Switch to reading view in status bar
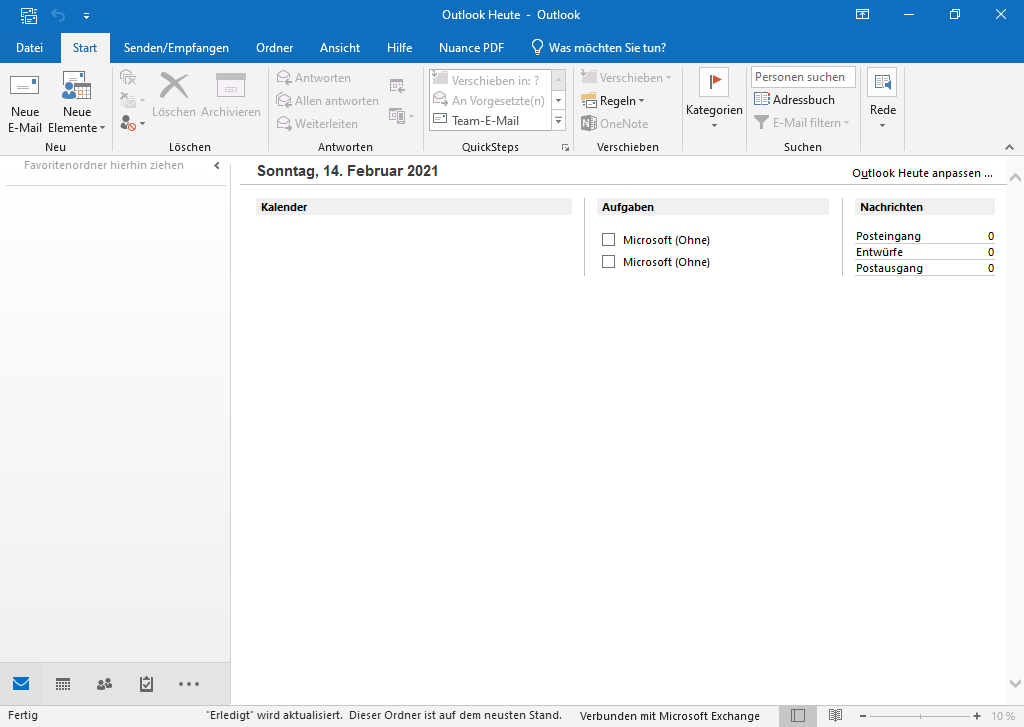 (x=836, y=716)
